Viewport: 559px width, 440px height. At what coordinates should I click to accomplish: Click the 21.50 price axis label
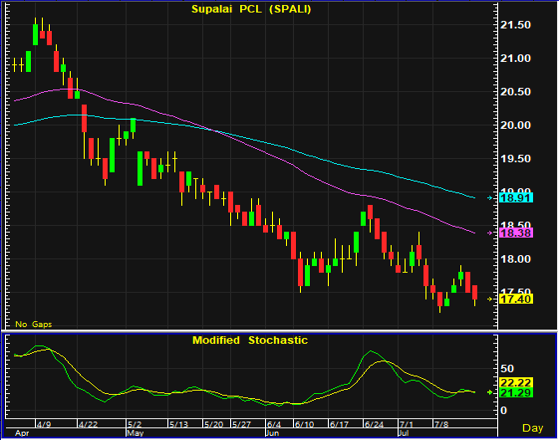pyautogui.click(x=516, y=25)
